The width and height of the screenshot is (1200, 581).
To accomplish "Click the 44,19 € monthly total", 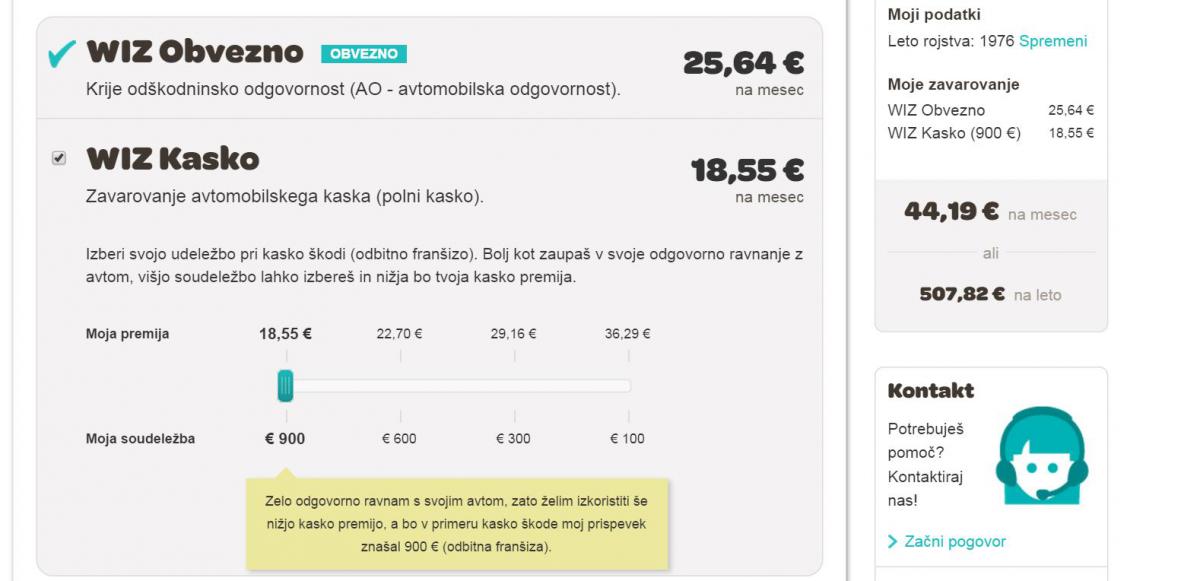I will coord(951,211).
